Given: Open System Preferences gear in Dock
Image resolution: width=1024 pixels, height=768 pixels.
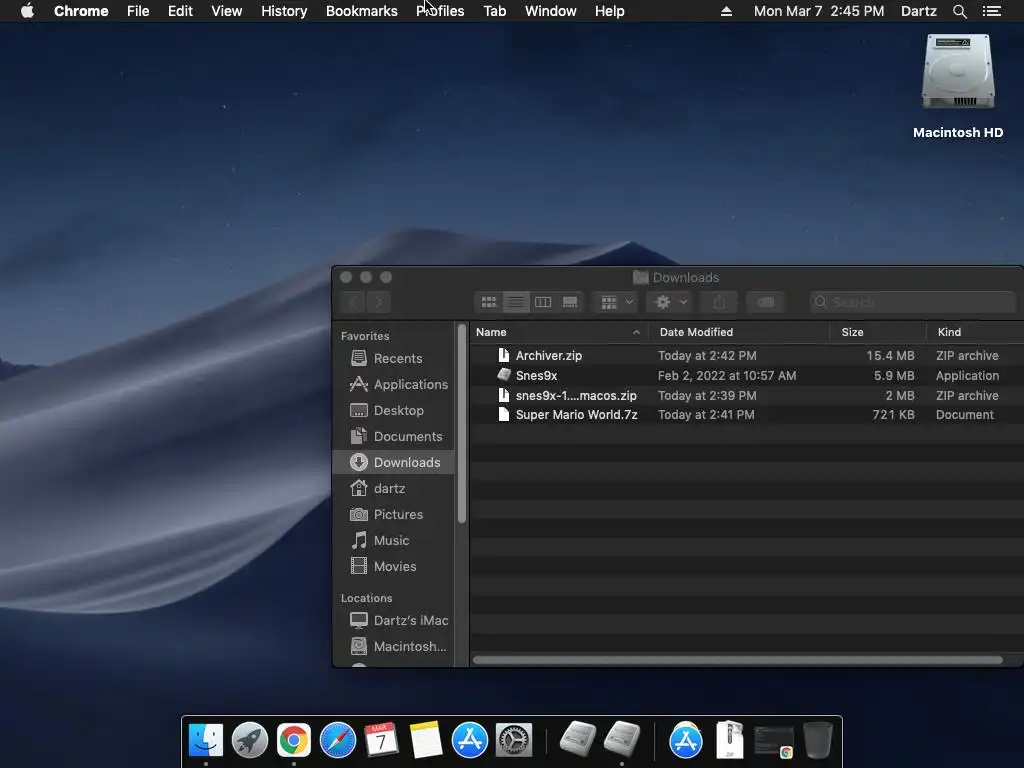Looking at the screenshot, I should click(x=514, y=740).
